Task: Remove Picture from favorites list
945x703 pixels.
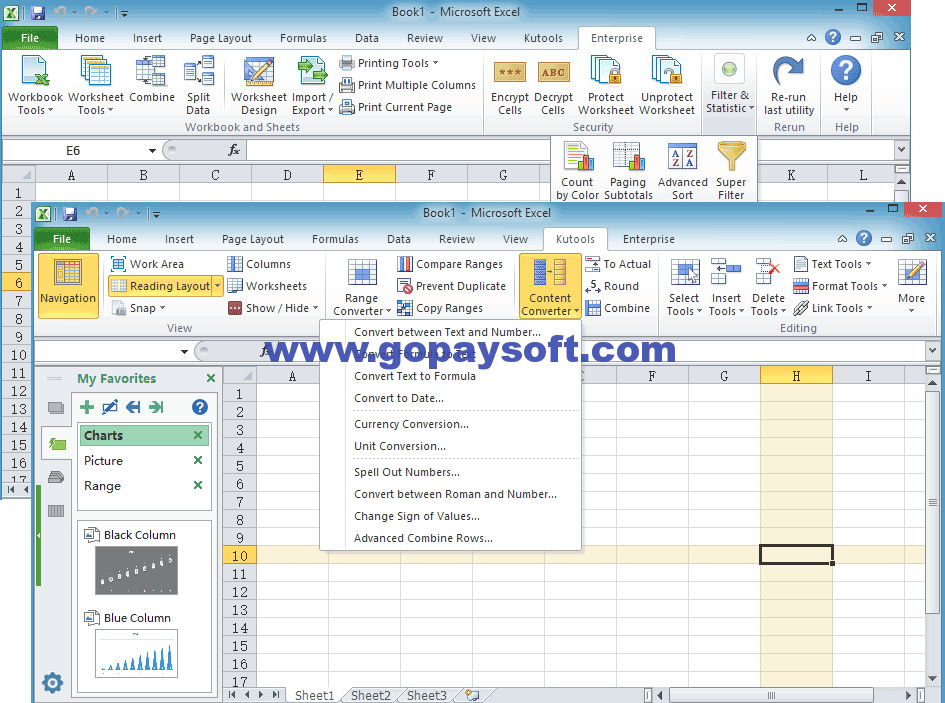Action: tap(198, 461)
